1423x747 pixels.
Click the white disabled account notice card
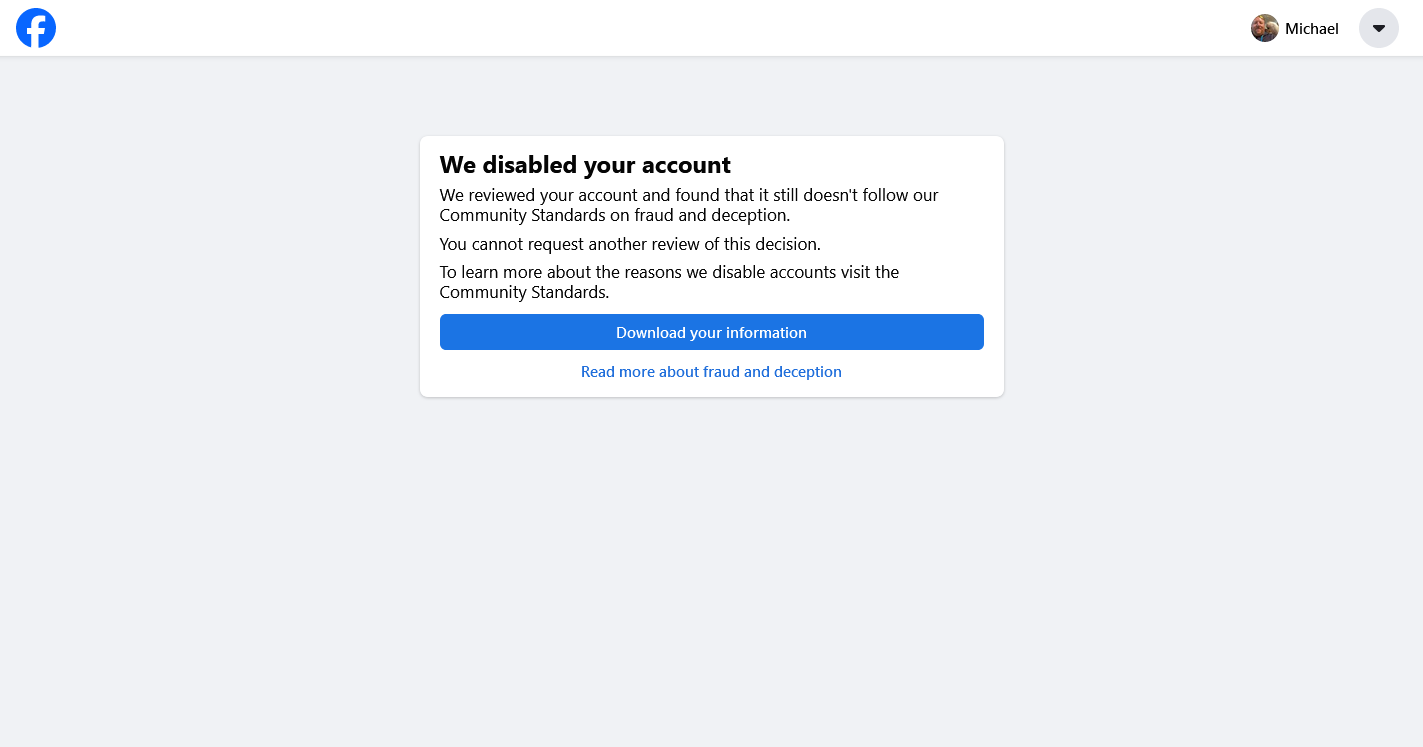tap(712, 266)
